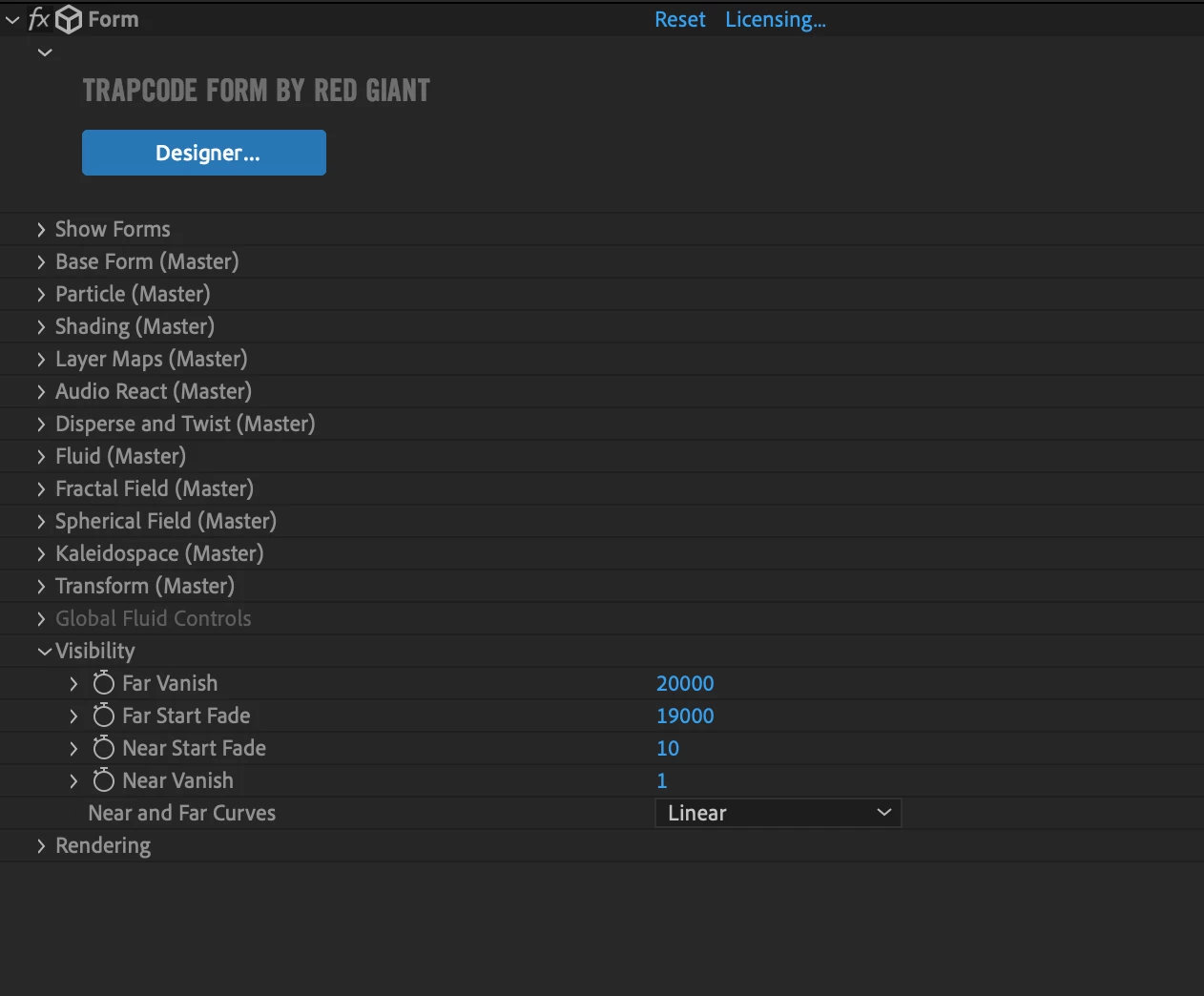Open the Designer window
Viewport: 1204px width, 996px height.
pyautogui.click(x=204, y=153)
